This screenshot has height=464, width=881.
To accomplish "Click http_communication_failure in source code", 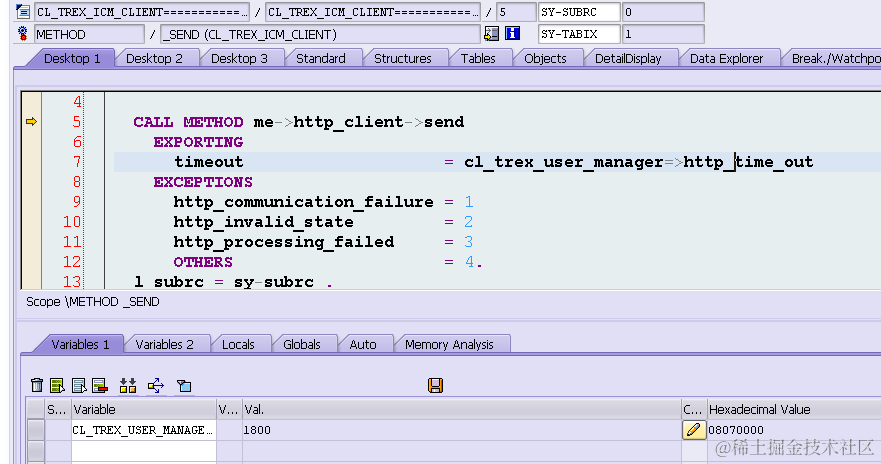I will click(x=303, y=202).
